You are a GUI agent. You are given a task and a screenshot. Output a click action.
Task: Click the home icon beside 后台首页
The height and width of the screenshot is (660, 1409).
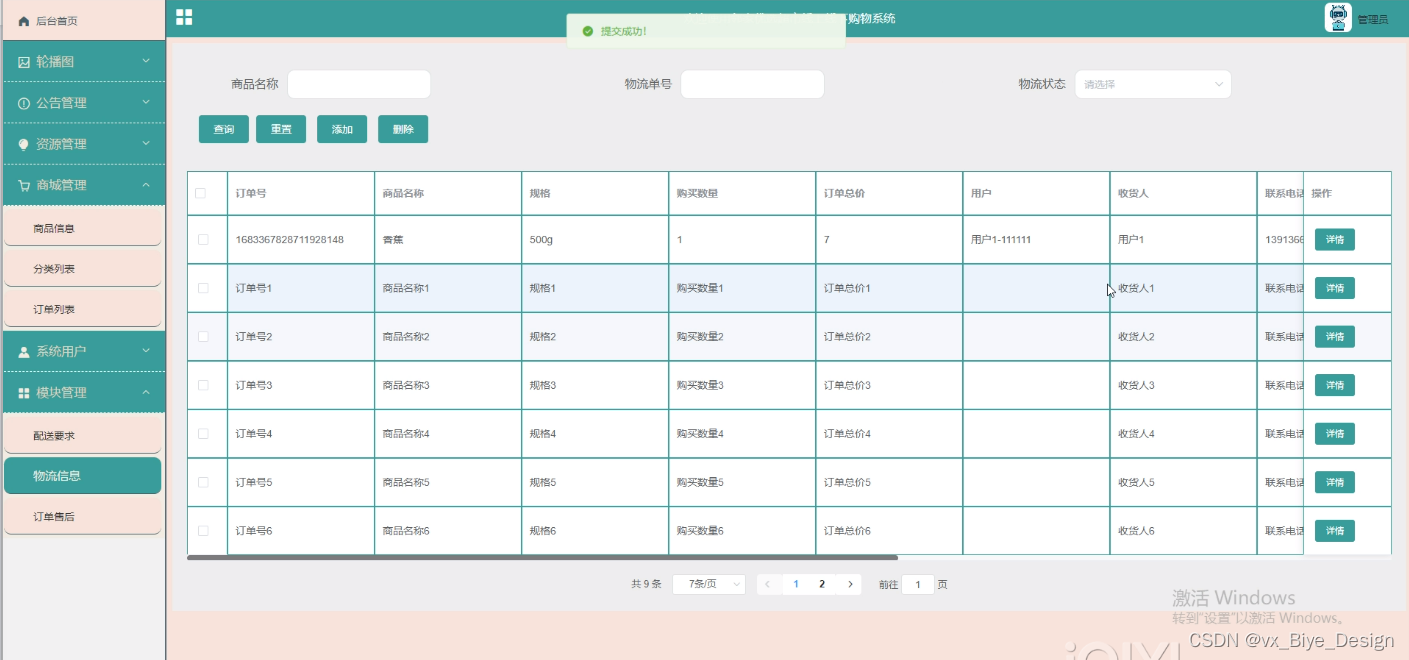(24, 21)
